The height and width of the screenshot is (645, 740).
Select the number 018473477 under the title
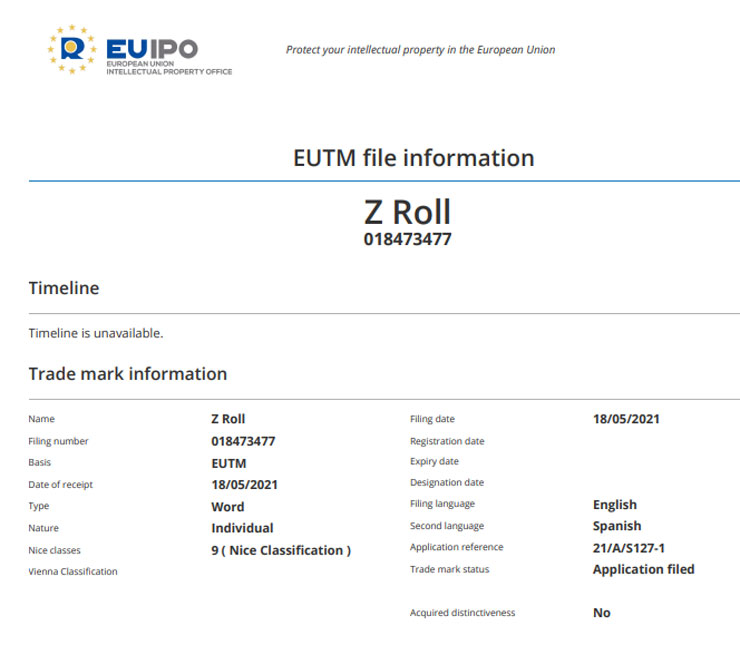coord(407,240)
